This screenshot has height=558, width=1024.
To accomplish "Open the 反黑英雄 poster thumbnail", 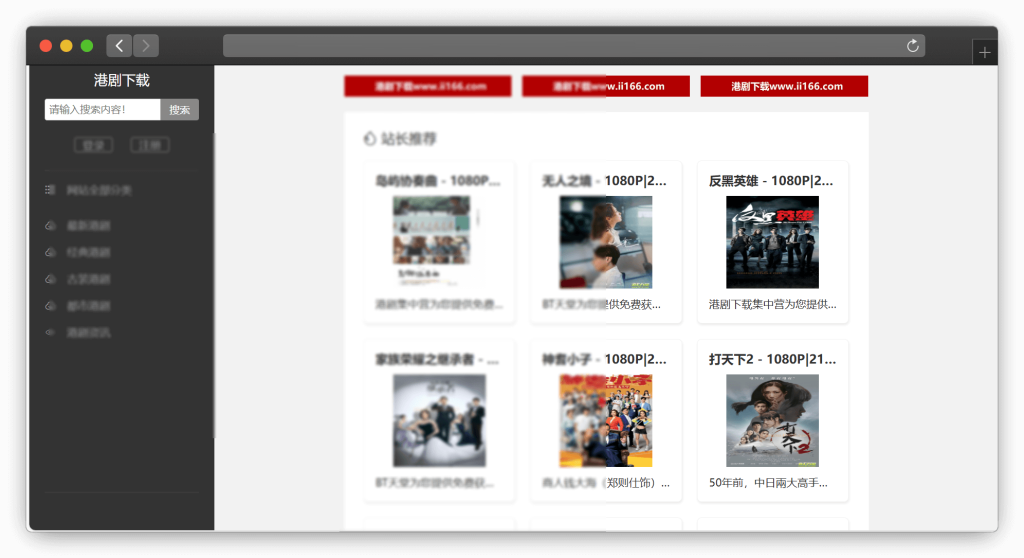I will [772, 242].
